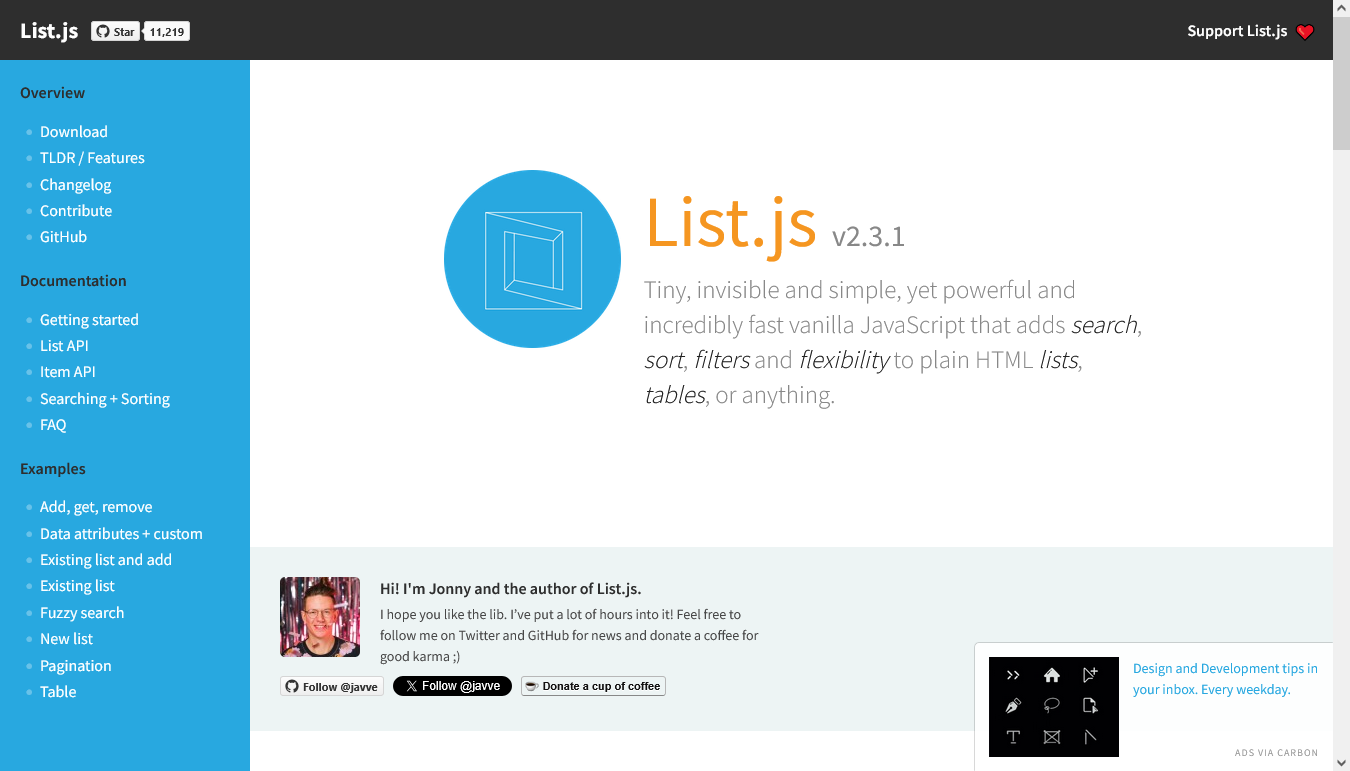Screen dimensions: 1350x771
Task: Open the Fuzzy search example
Action: (x=82, y=612)
